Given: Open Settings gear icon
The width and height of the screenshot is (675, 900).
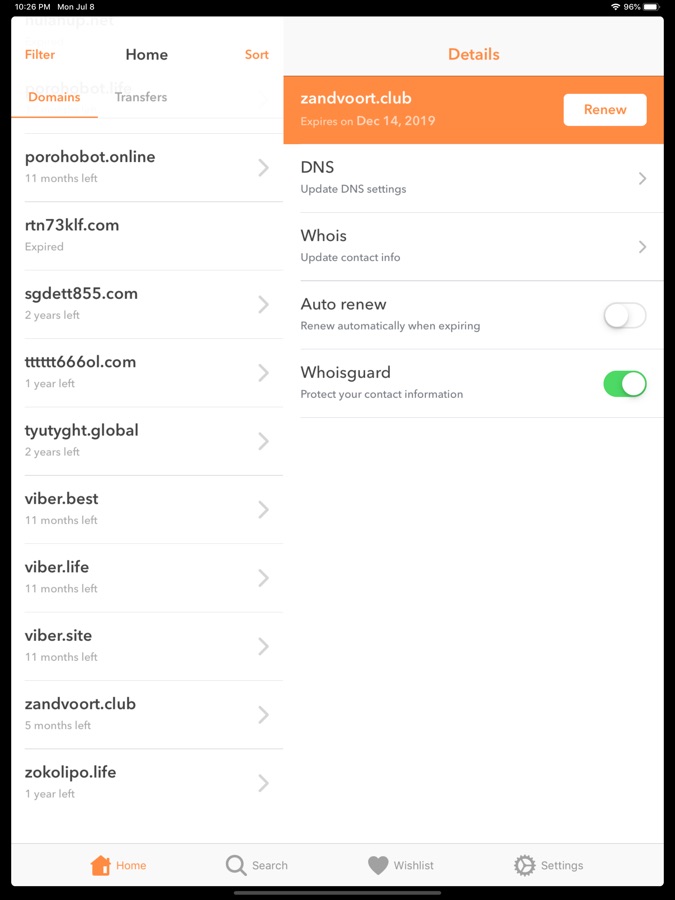Looking at the screenshot, I should point(524,865).
